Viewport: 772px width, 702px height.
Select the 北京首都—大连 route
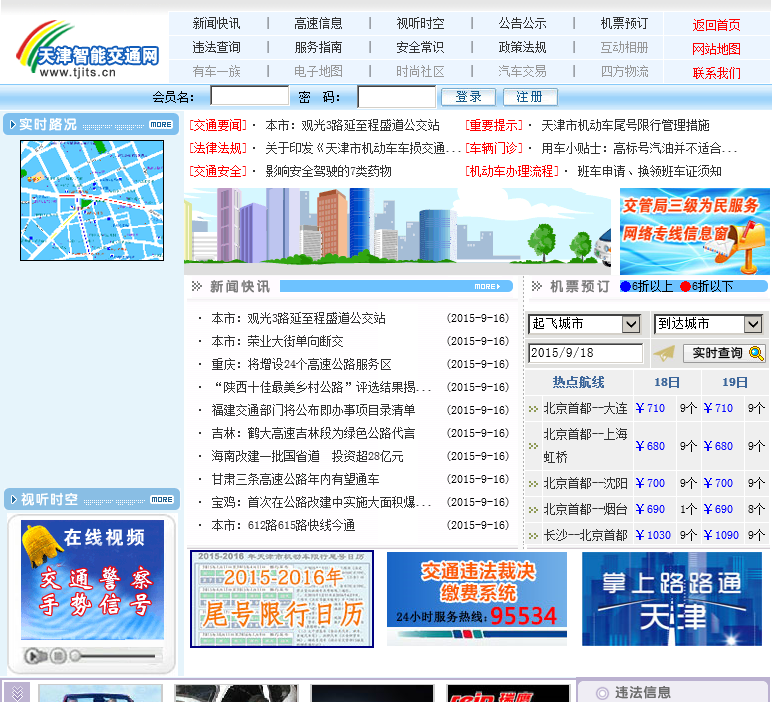585,409
